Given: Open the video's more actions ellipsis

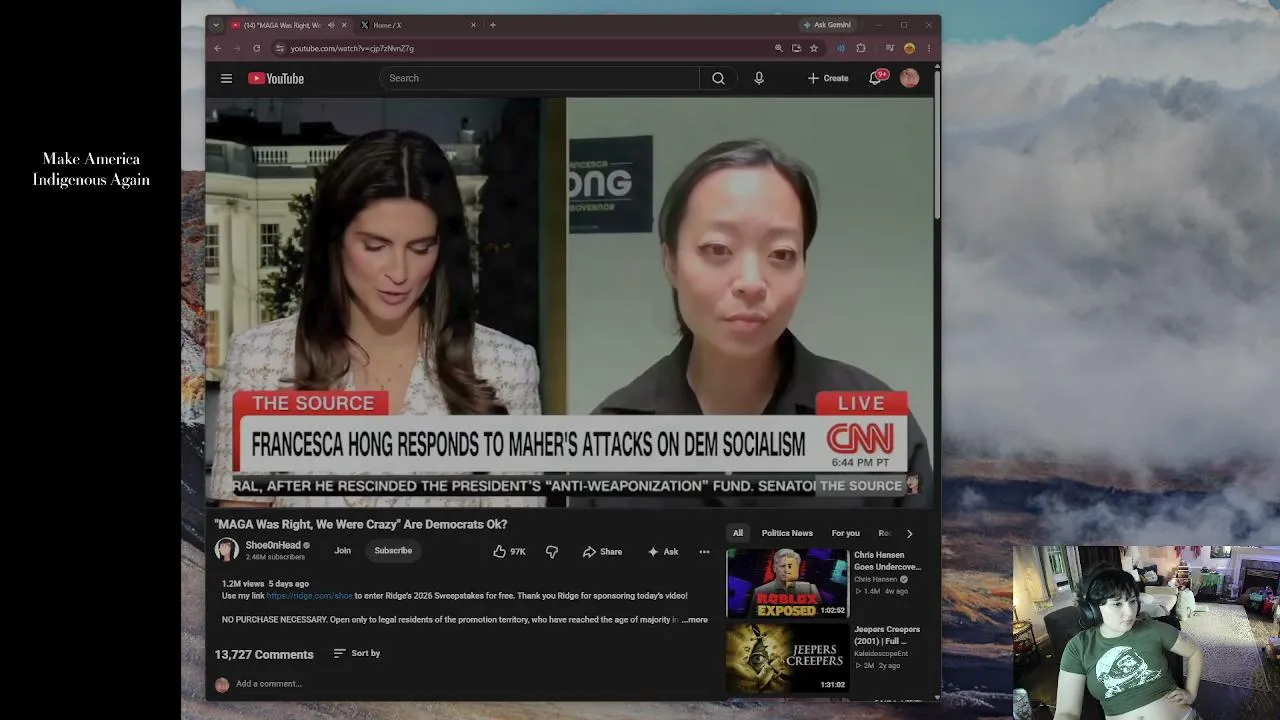Looking at the screenshot, I should tap(704, 551).
